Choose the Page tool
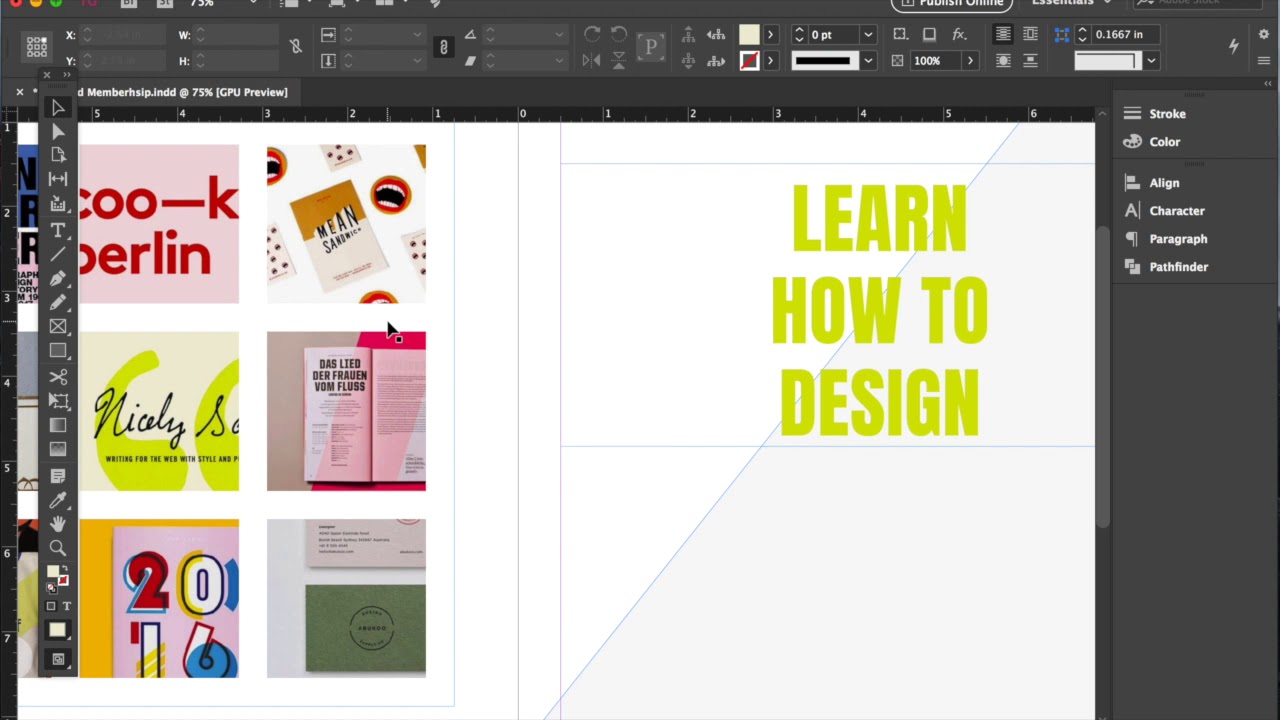The image size is (1280, 720). [x=58, y=155]
